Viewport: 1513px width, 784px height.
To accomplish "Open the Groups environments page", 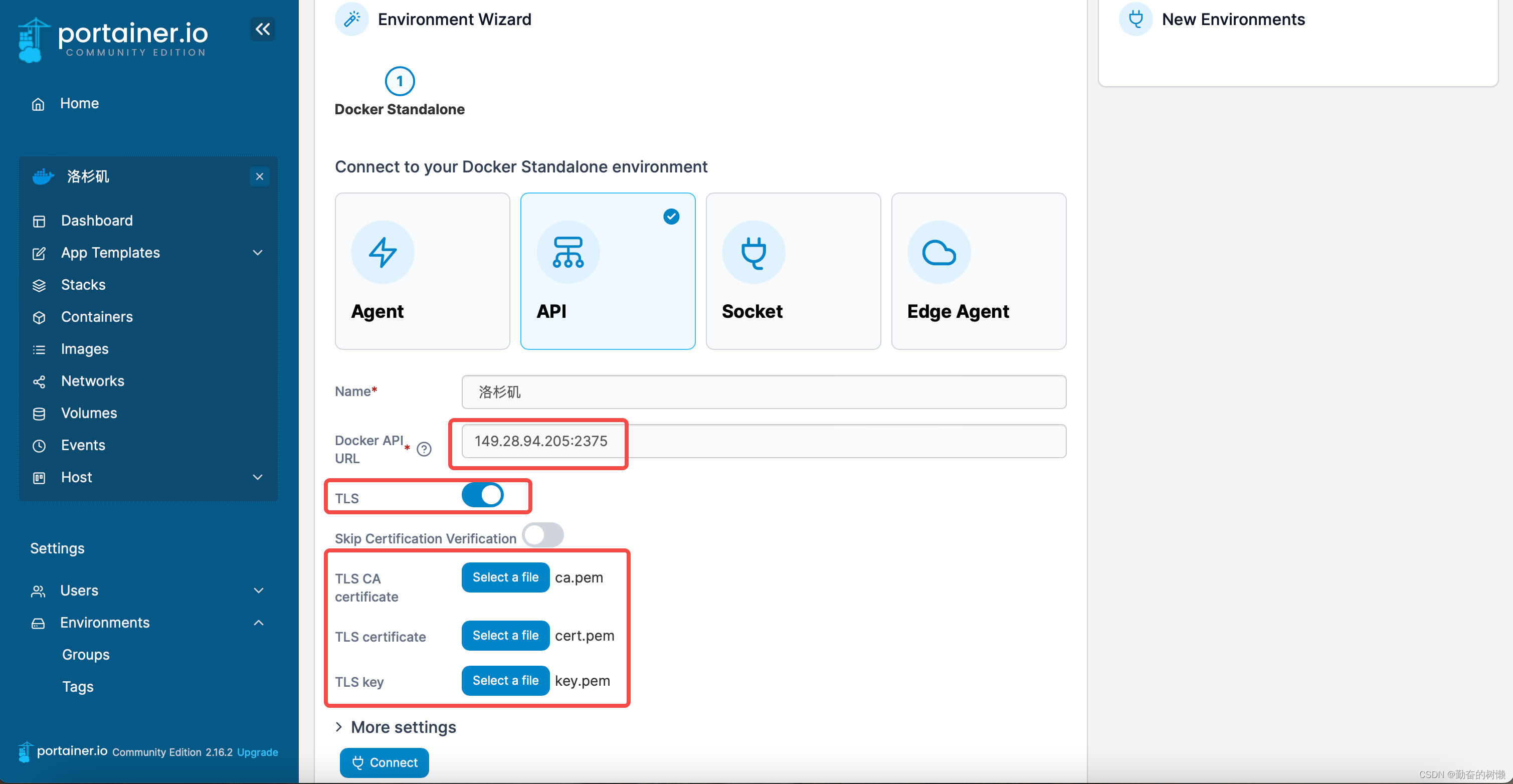I will tap(85, 654).
